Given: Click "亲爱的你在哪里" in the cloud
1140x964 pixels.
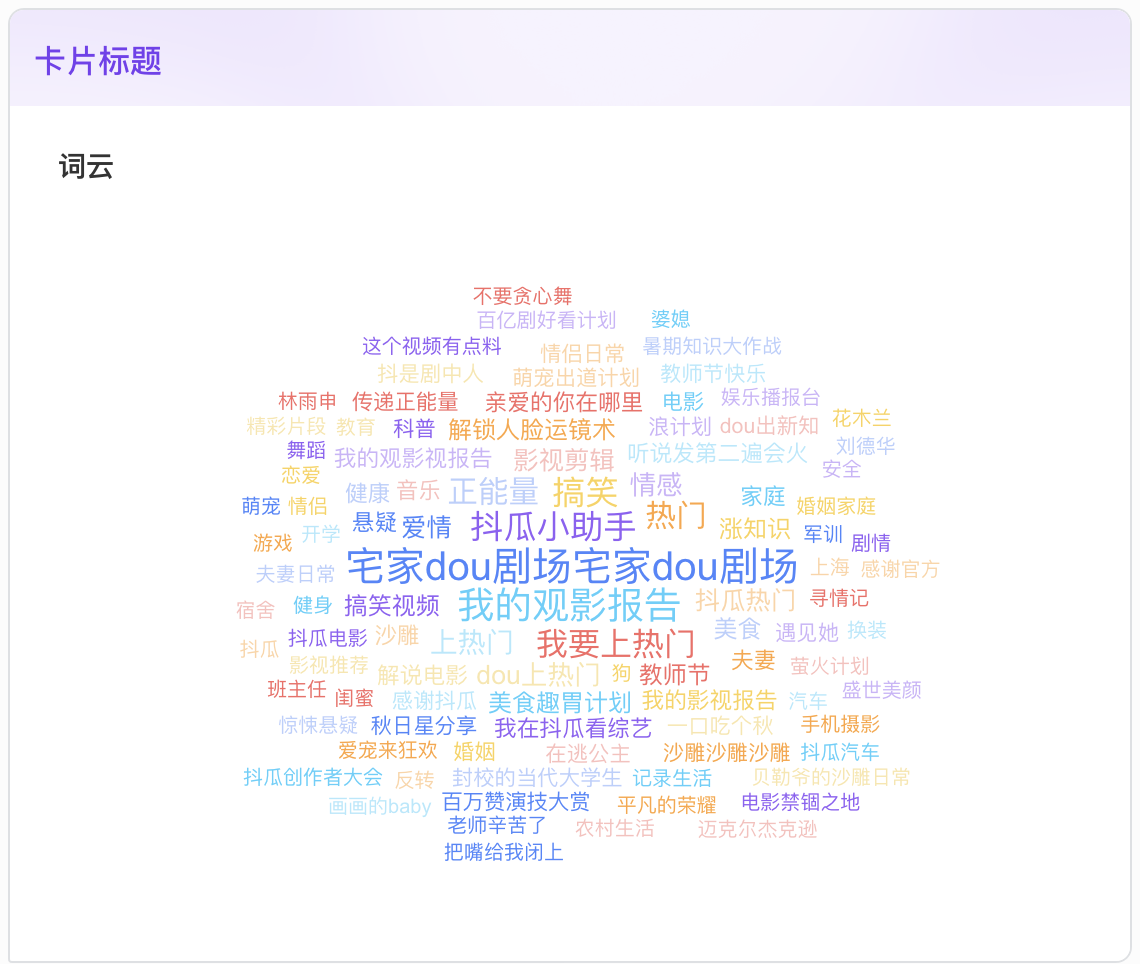Looking at the screenshot, I should coord(564,402).
